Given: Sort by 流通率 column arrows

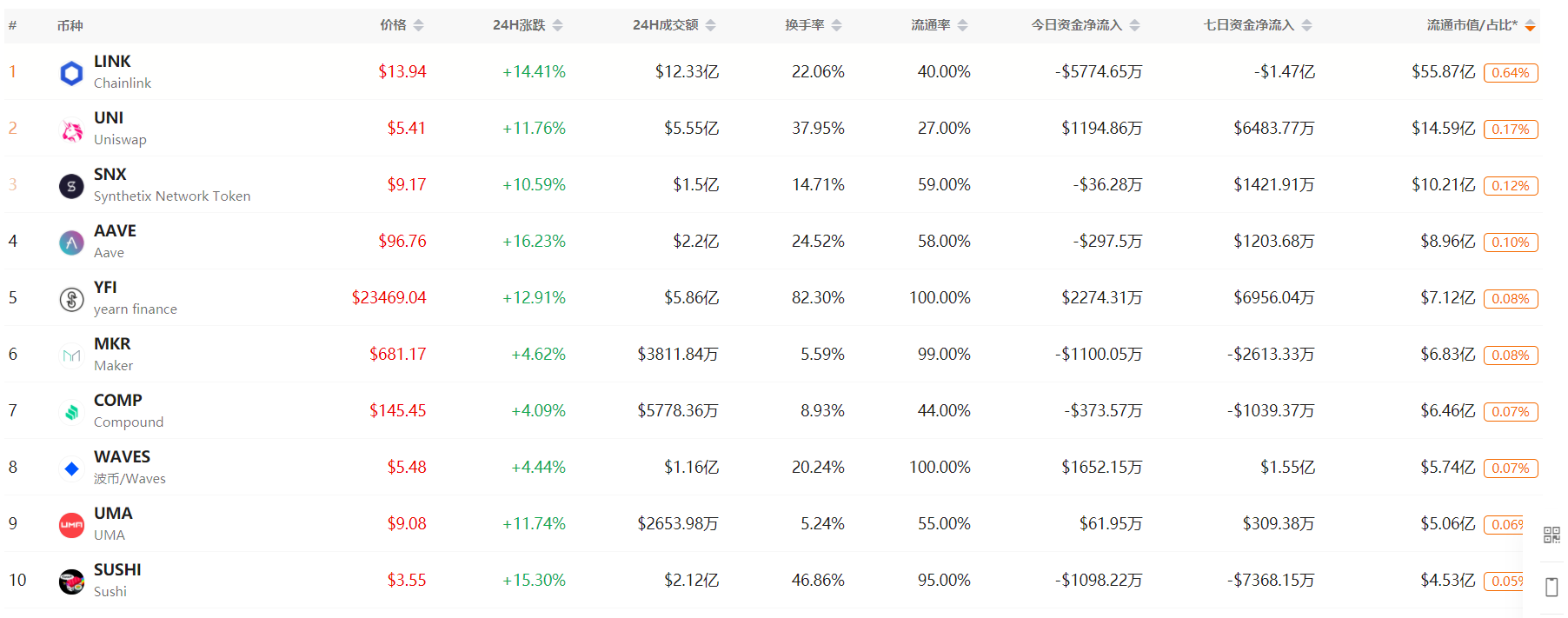Looking at the screenshot, I should [x=963, y=26].
